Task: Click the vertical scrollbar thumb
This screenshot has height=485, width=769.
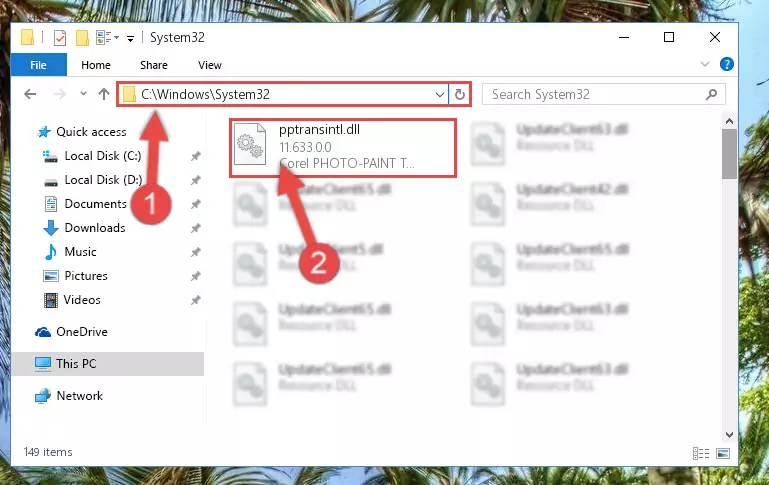Action: (729, 154)
